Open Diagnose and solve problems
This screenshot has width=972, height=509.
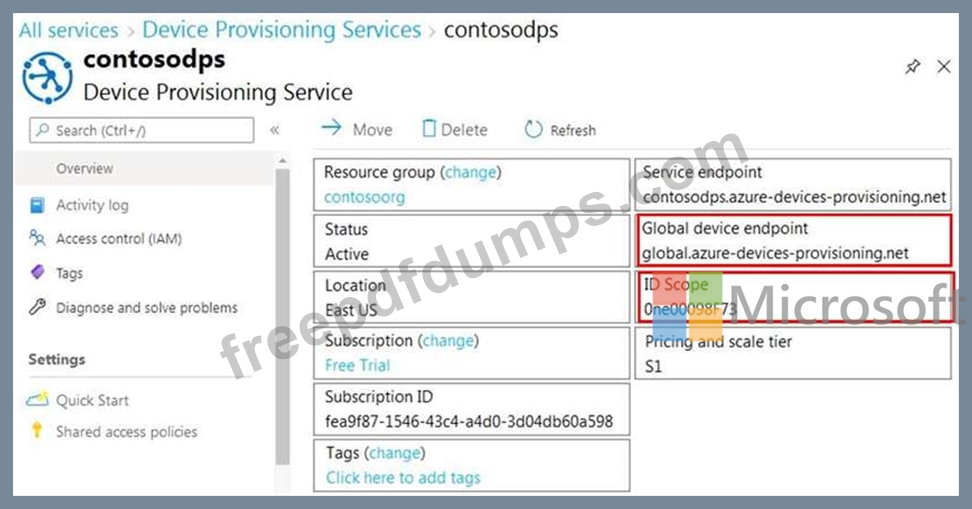pos(147,308)
